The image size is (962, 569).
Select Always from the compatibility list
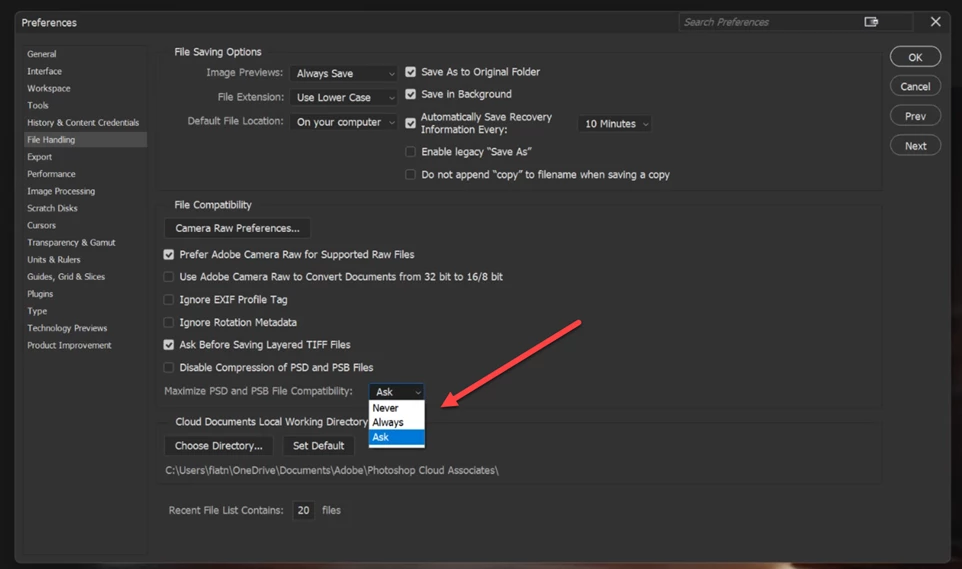tap(396, 422)
